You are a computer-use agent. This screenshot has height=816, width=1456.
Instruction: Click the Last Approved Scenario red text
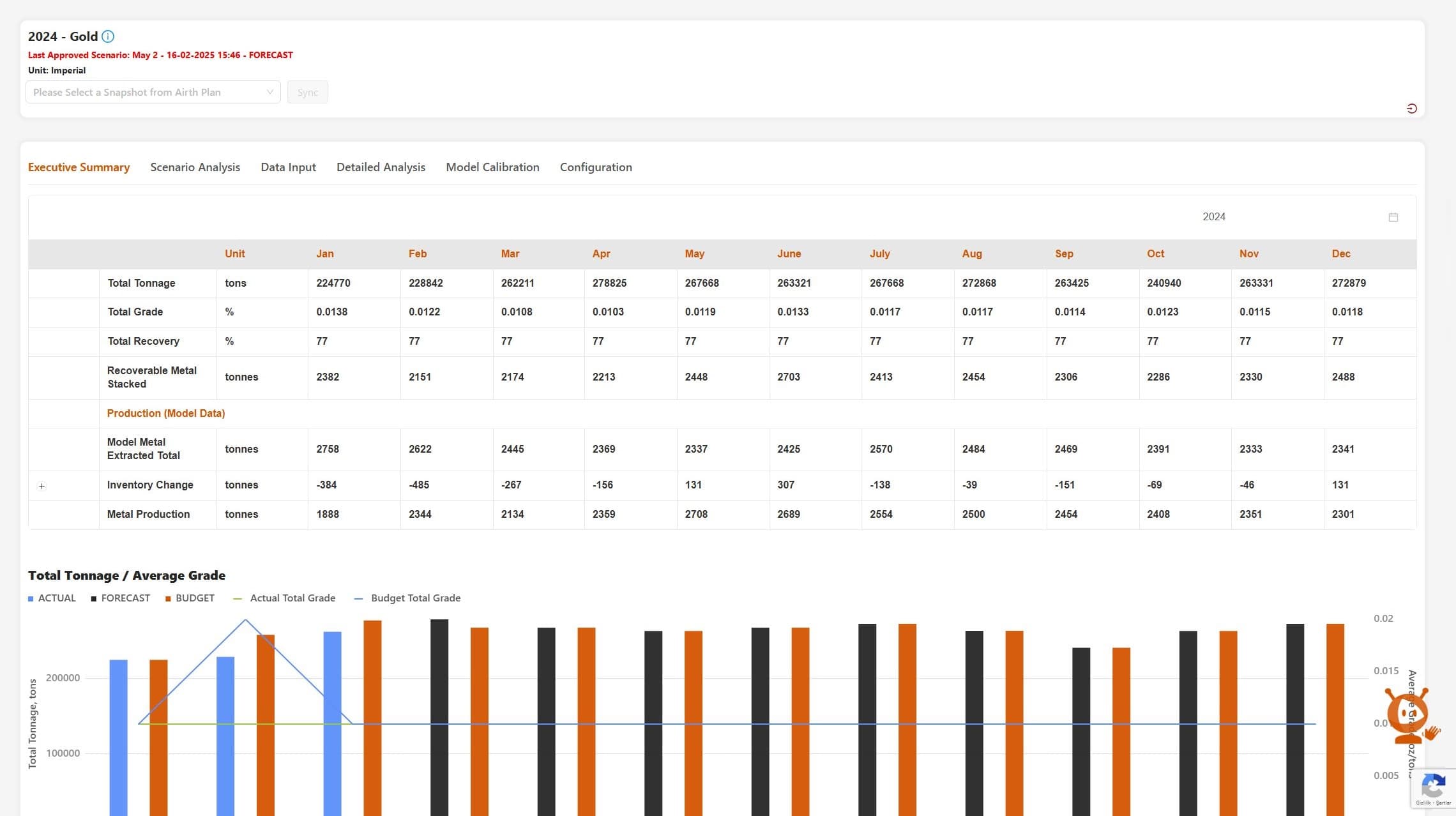coord(160,56)
